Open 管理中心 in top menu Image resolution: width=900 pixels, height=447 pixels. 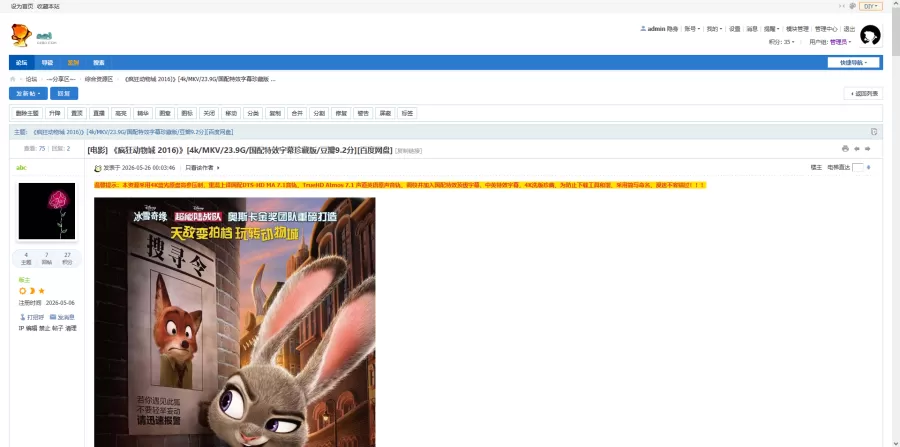(x=826, y=29)
